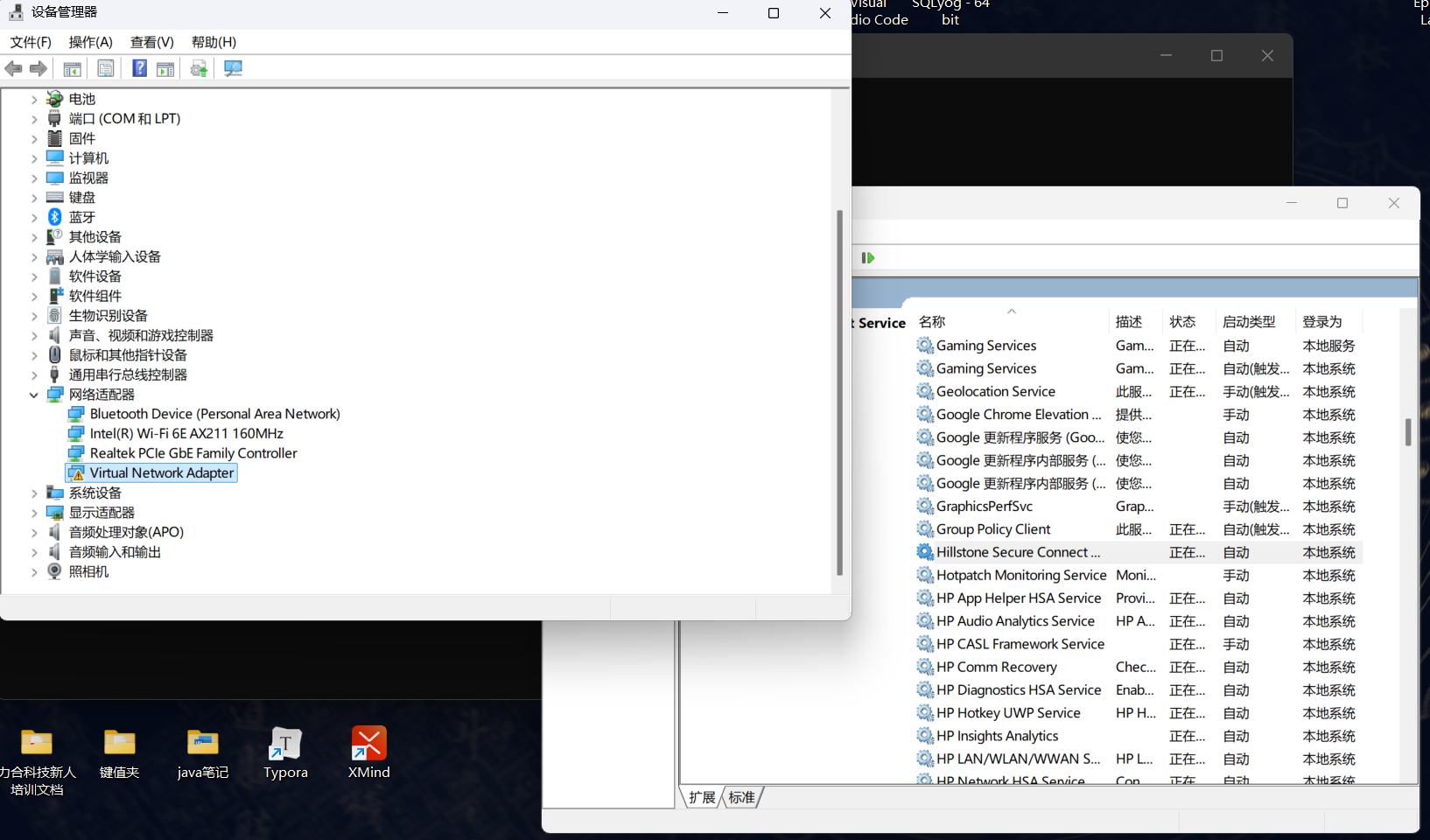Screen dimensions: 1430x840
Task: Select the Group Policy Client service row
Action: tap(1138, 529)
